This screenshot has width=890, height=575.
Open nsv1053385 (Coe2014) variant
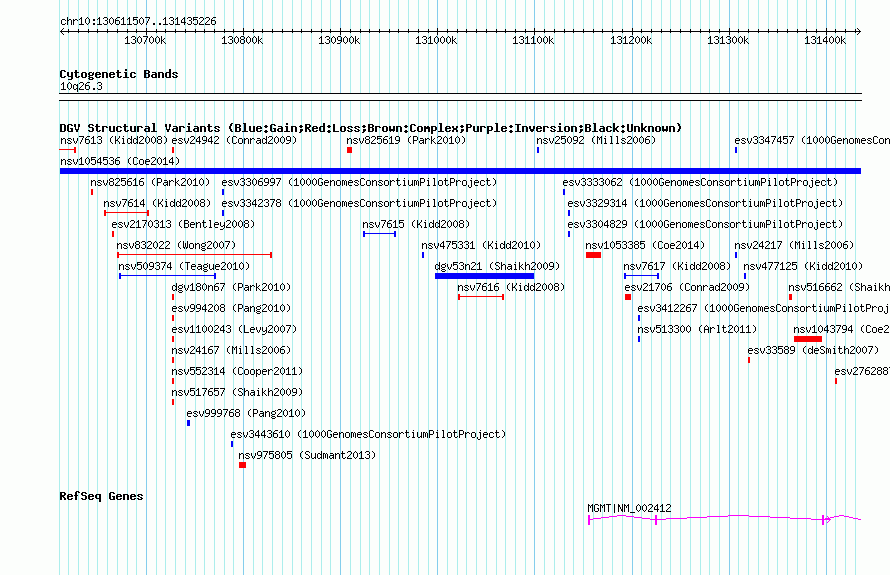click(x=645, y=245)
